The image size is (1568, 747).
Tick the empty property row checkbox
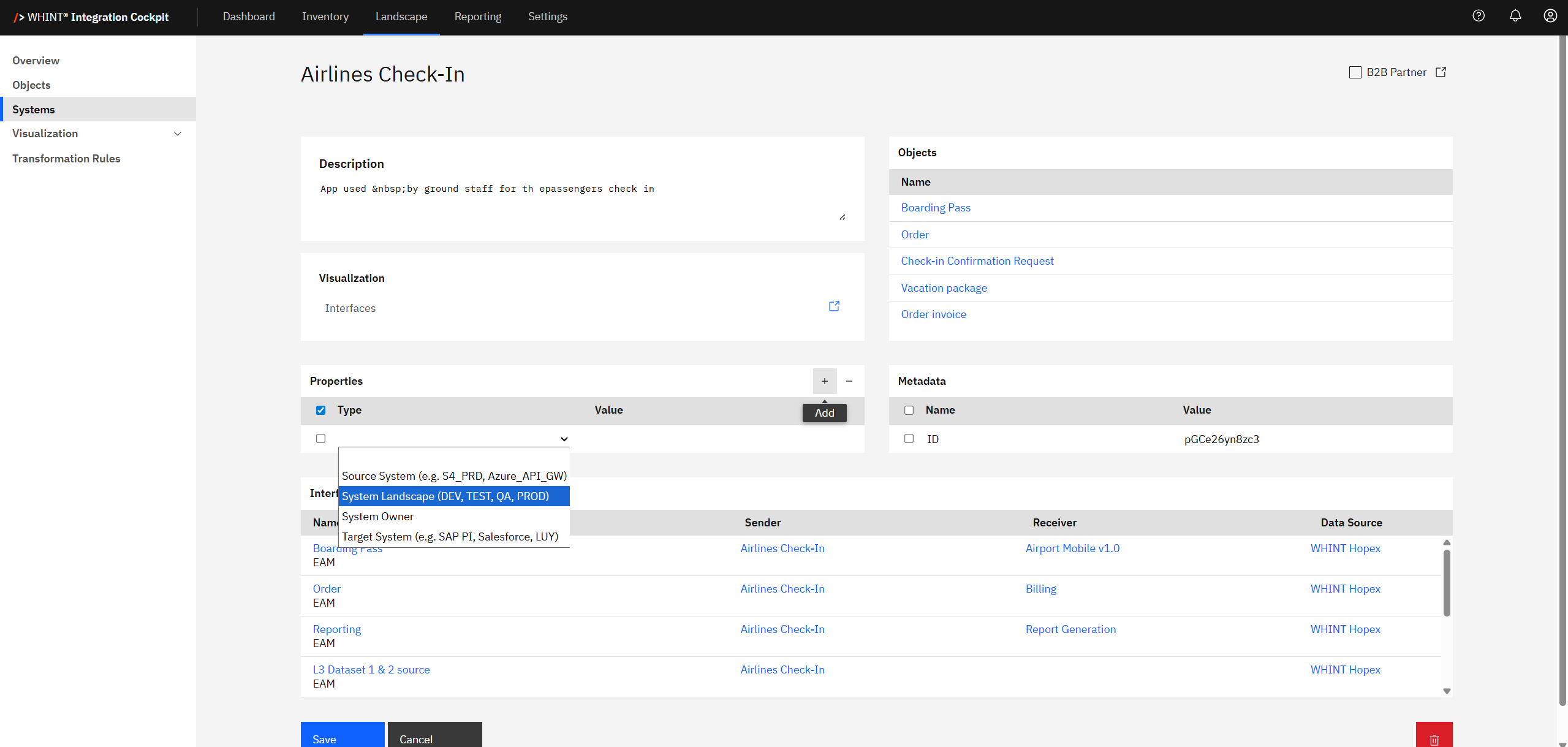(320, 438)
